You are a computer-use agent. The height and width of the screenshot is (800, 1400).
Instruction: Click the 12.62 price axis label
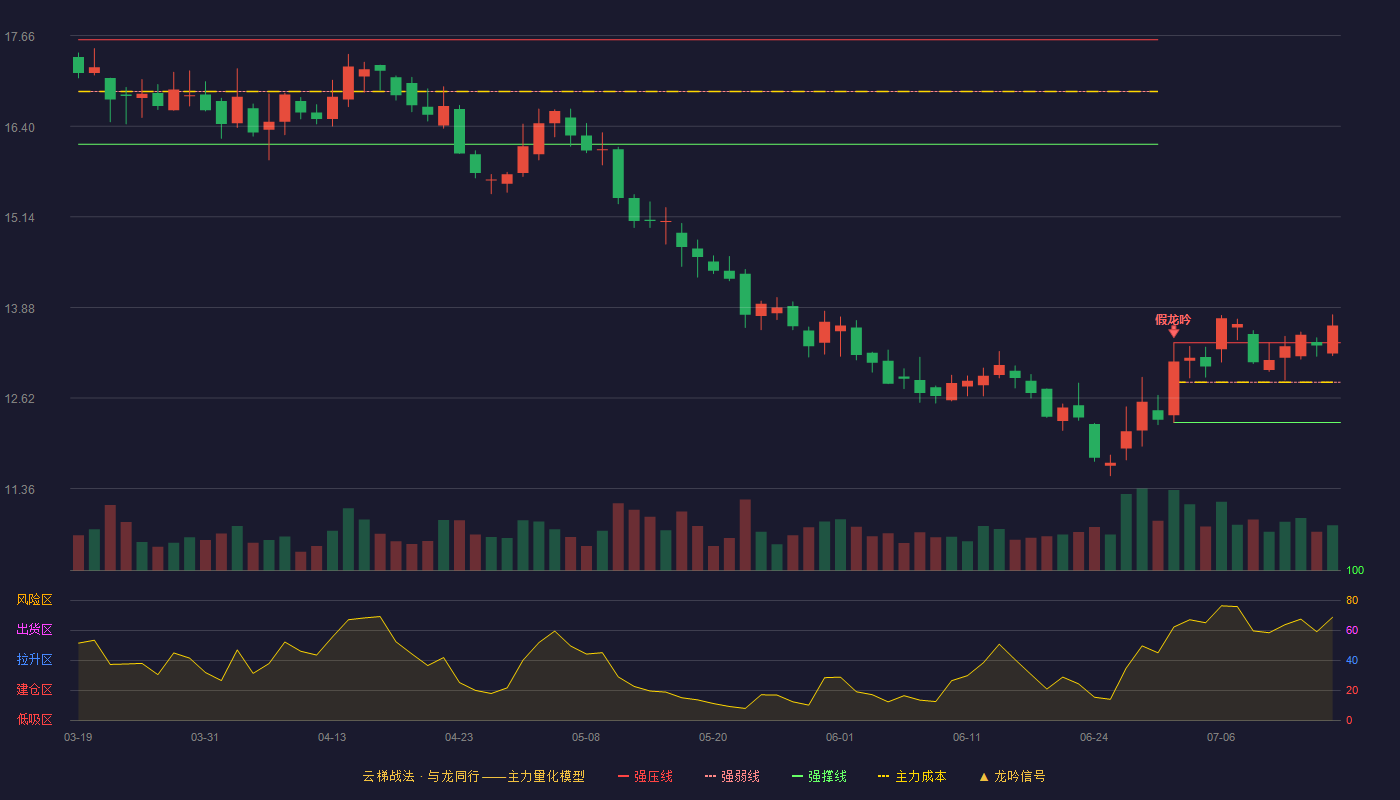19,398
